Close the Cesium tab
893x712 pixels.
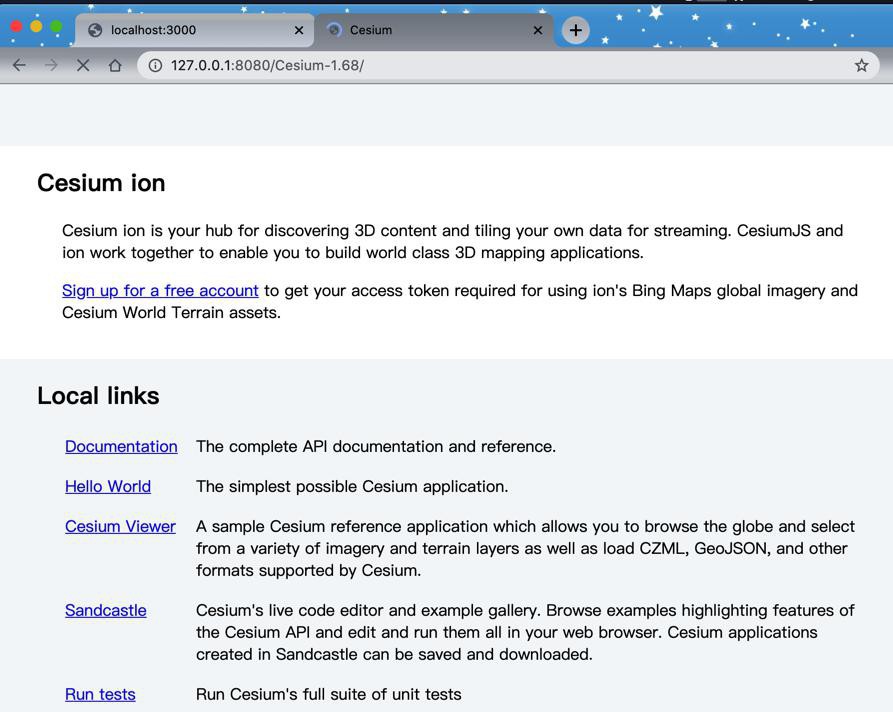[x=538, y=30]
